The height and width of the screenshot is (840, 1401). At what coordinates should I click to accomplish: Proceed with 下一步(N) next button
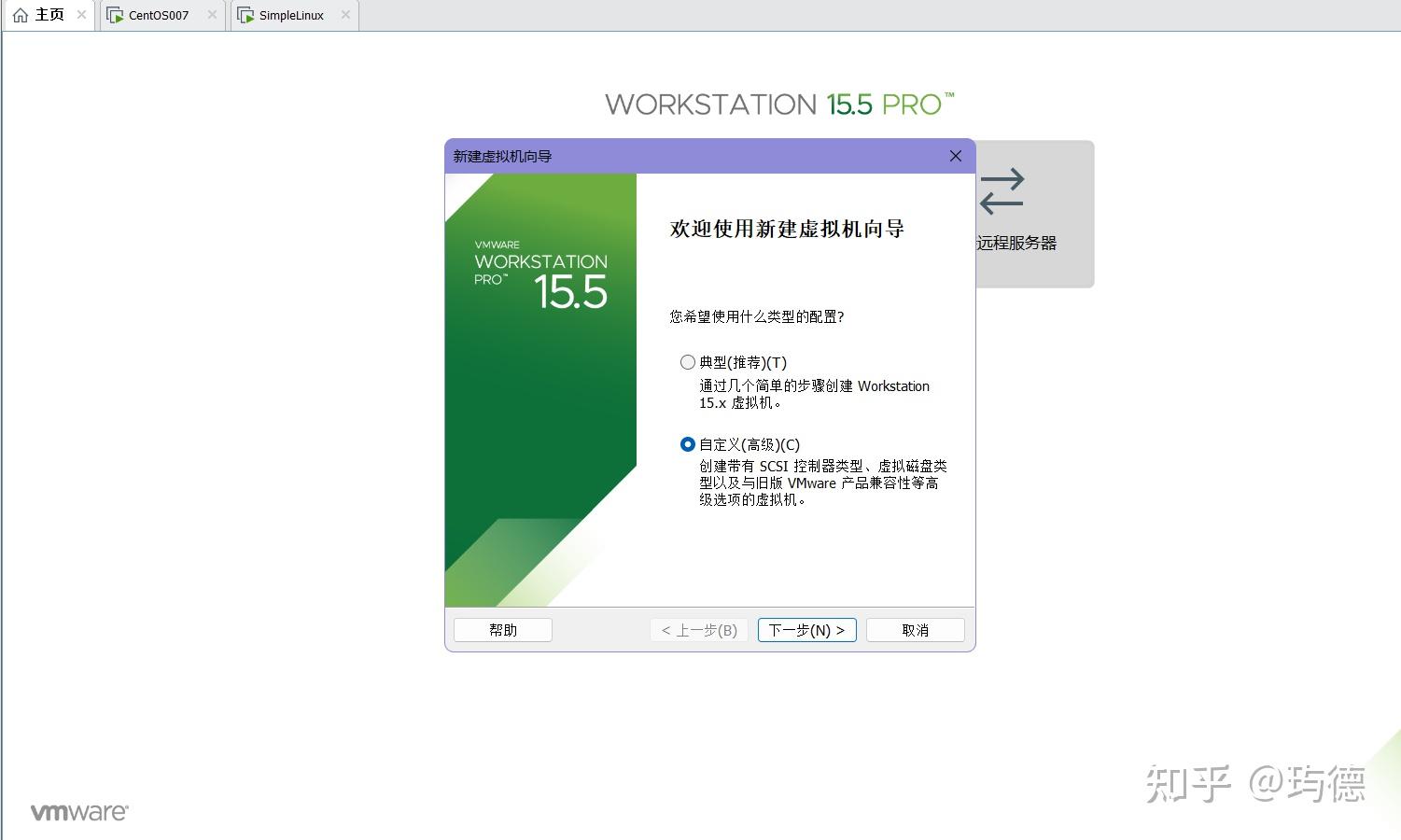click(x=806, y=630)
